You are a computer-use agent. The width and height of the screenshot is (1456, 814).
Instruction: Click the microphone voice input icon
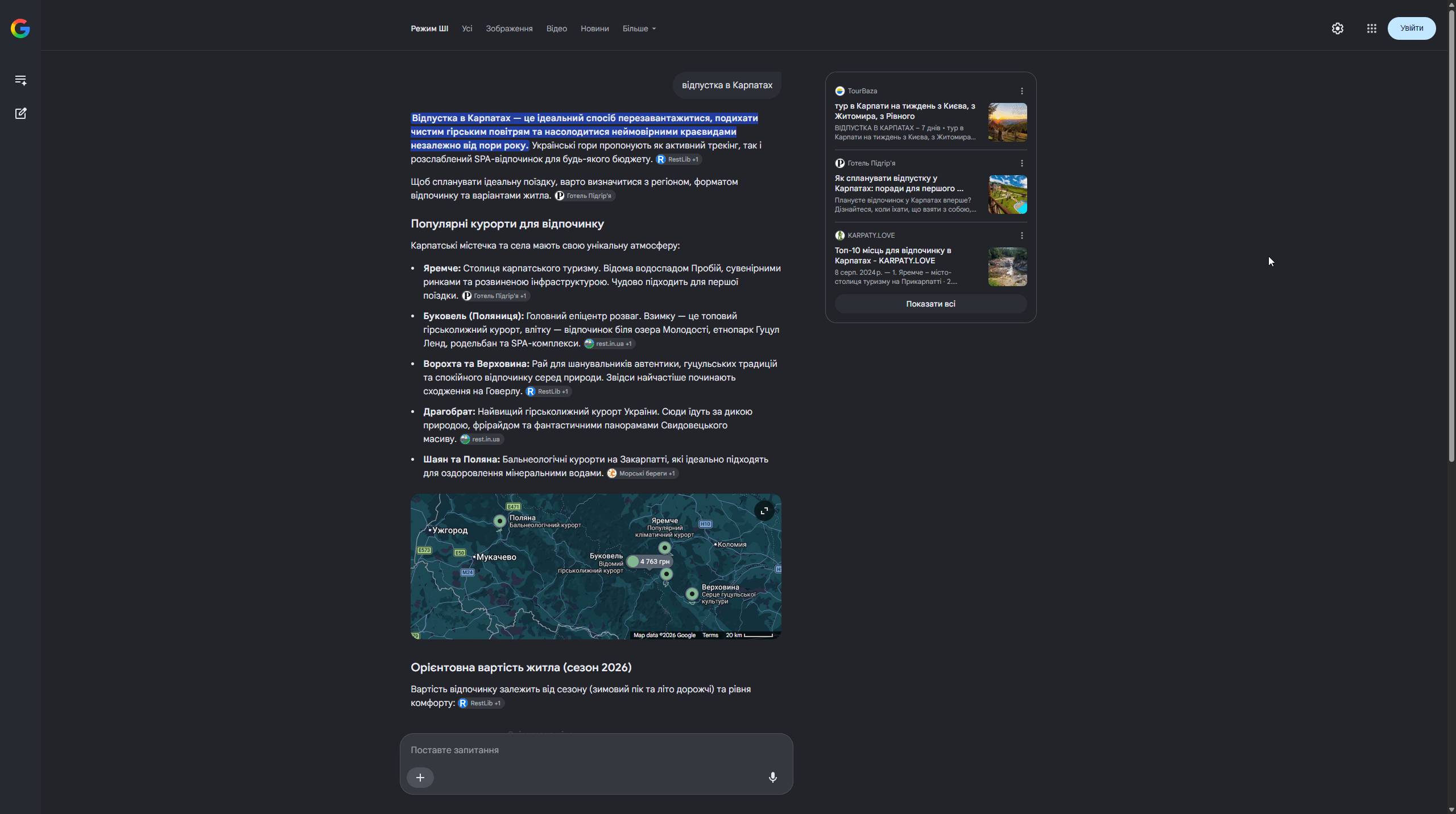click(772, 778)
